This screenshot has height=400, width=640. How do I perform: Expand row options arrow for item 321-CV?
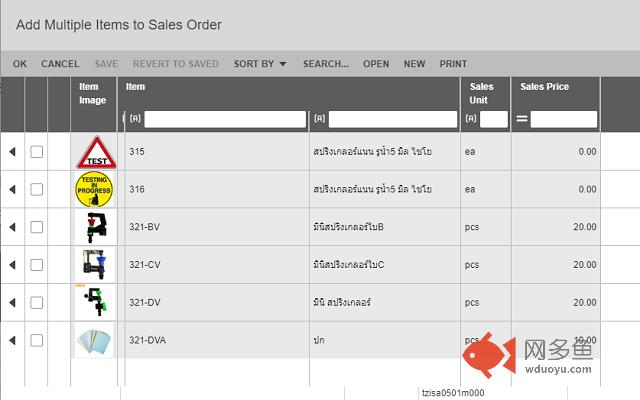(12, 265)
